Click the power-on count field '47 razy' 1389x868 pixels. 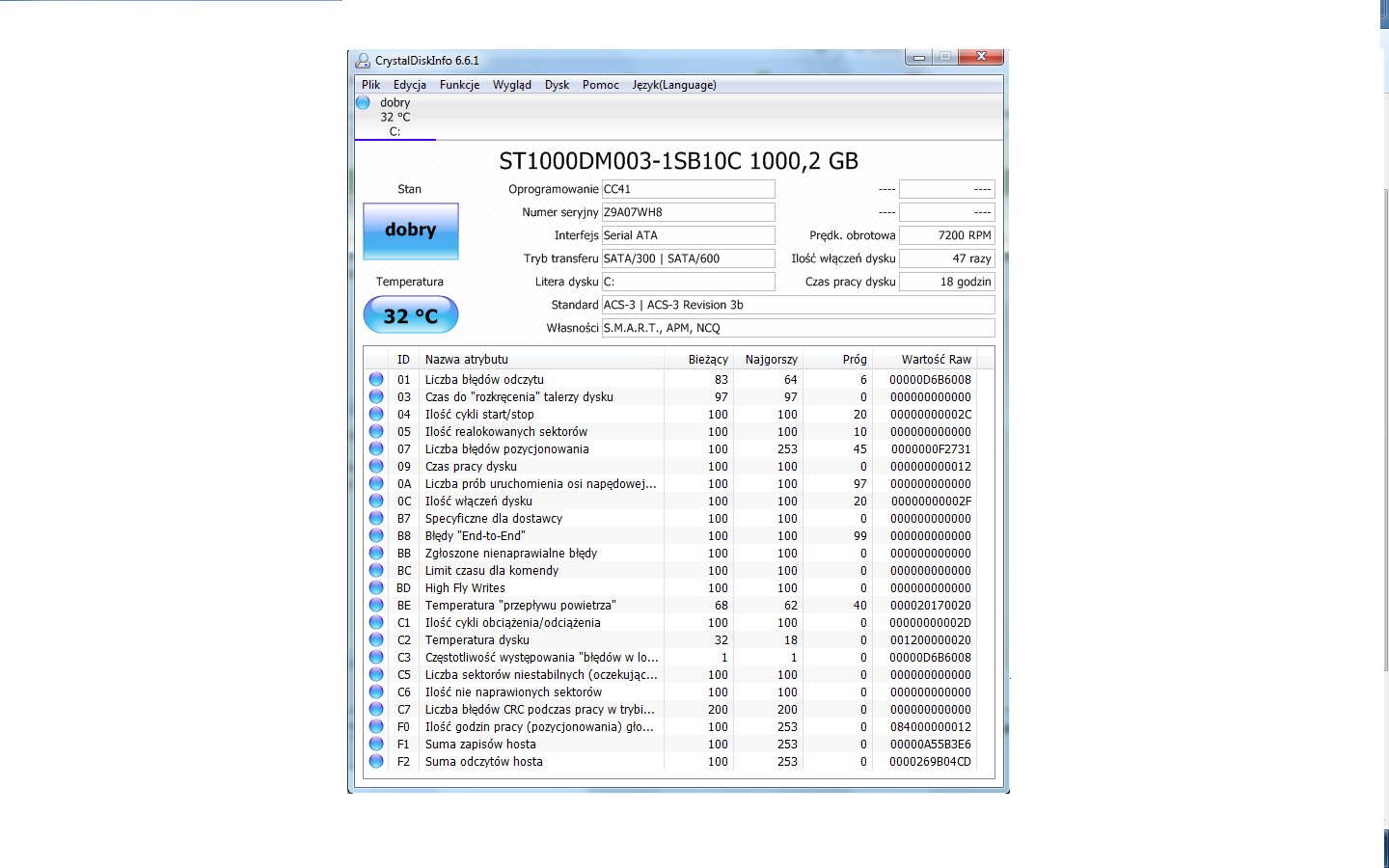click(947, 258)
